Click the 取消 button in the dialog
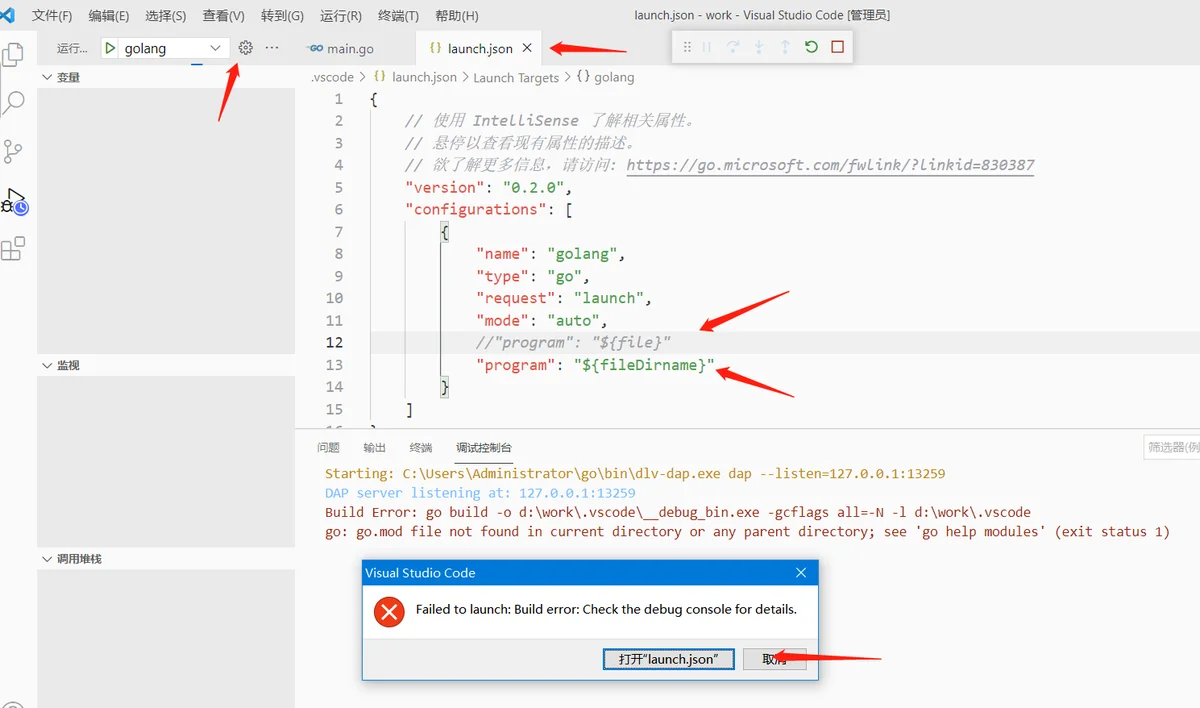1200x708 pixels. click(774, 659)
